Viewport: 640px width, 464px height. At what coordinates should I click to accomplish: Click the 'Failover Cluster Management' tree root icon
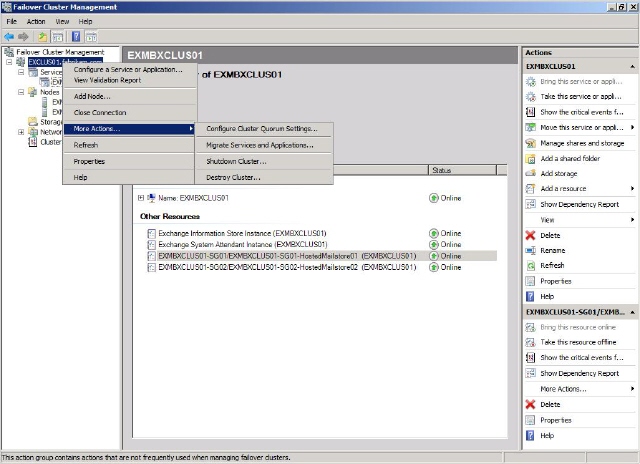9,52
